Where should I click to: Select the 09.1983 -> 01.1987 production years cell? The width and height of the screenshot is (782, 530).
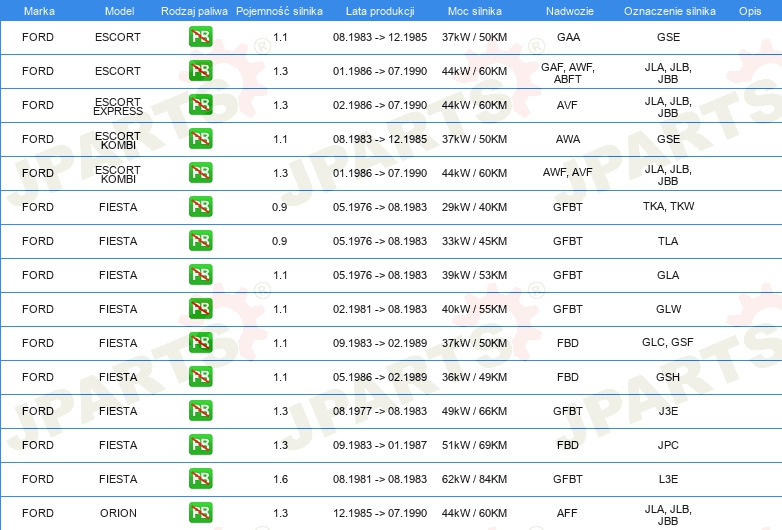coord(380,445)
